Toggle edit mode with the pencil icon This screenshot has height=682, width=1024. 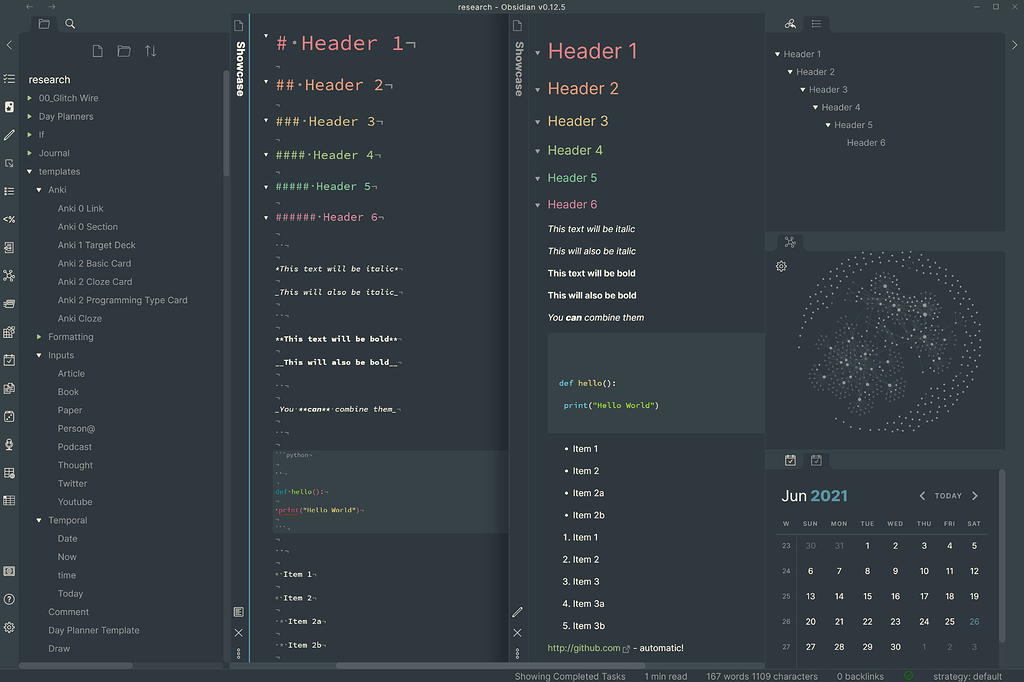pyautogui.click(x=517, y=611)
